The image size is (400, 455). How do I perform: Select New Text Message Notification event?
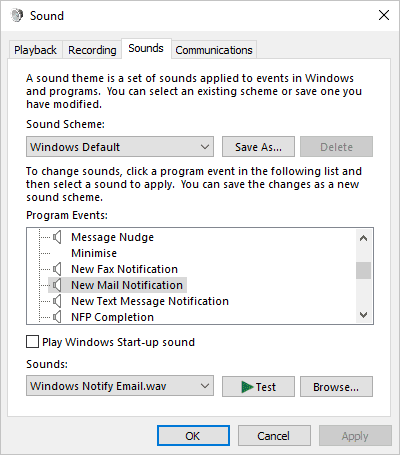point(150,301)
